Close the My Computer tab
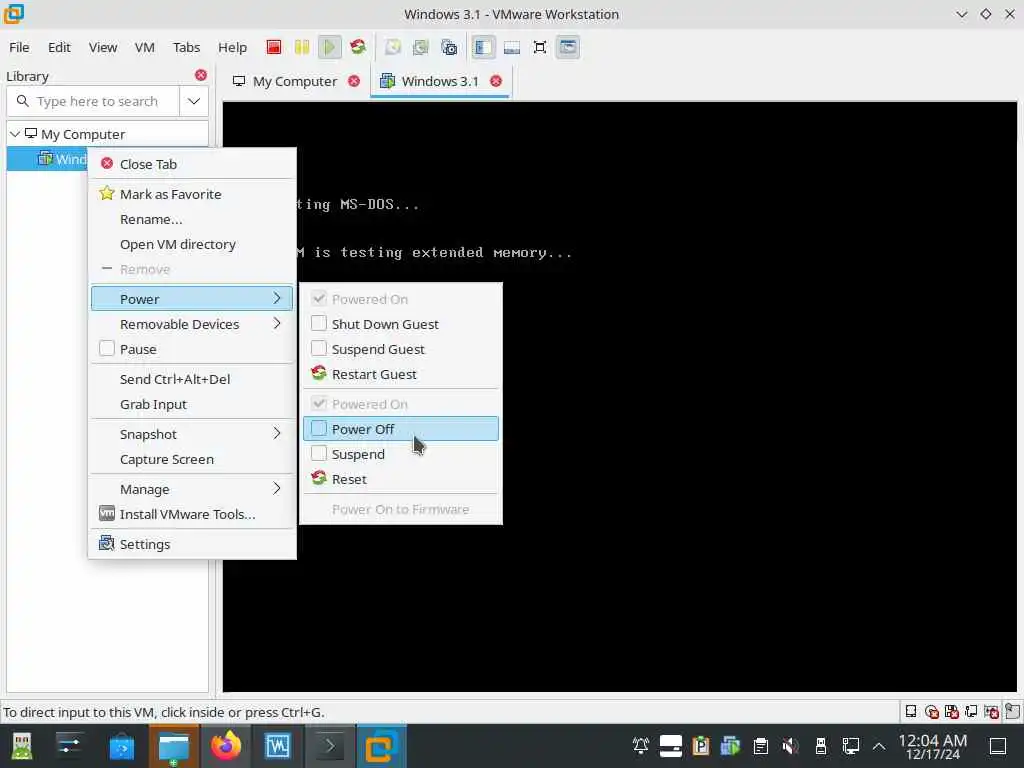This screenshot has height=768, width=1024. point(354,81)
